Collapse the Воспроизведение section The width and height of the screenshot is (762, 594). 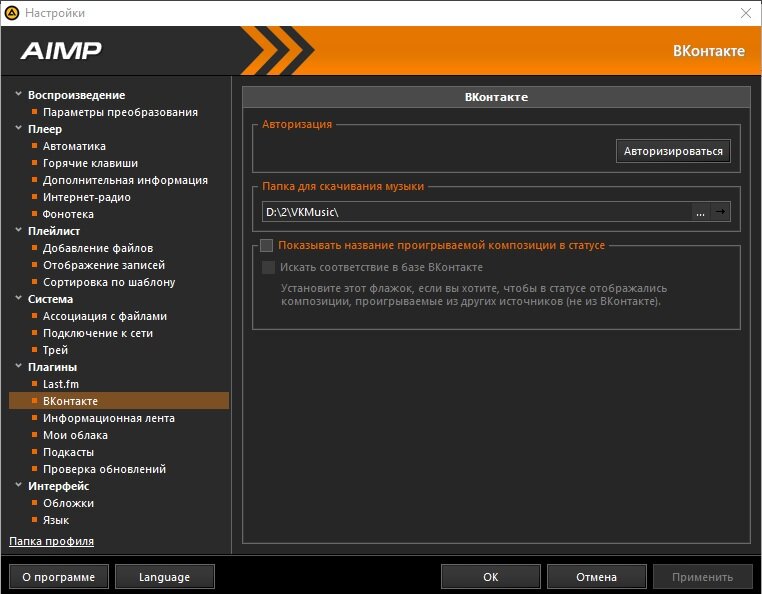pos(18,94)
